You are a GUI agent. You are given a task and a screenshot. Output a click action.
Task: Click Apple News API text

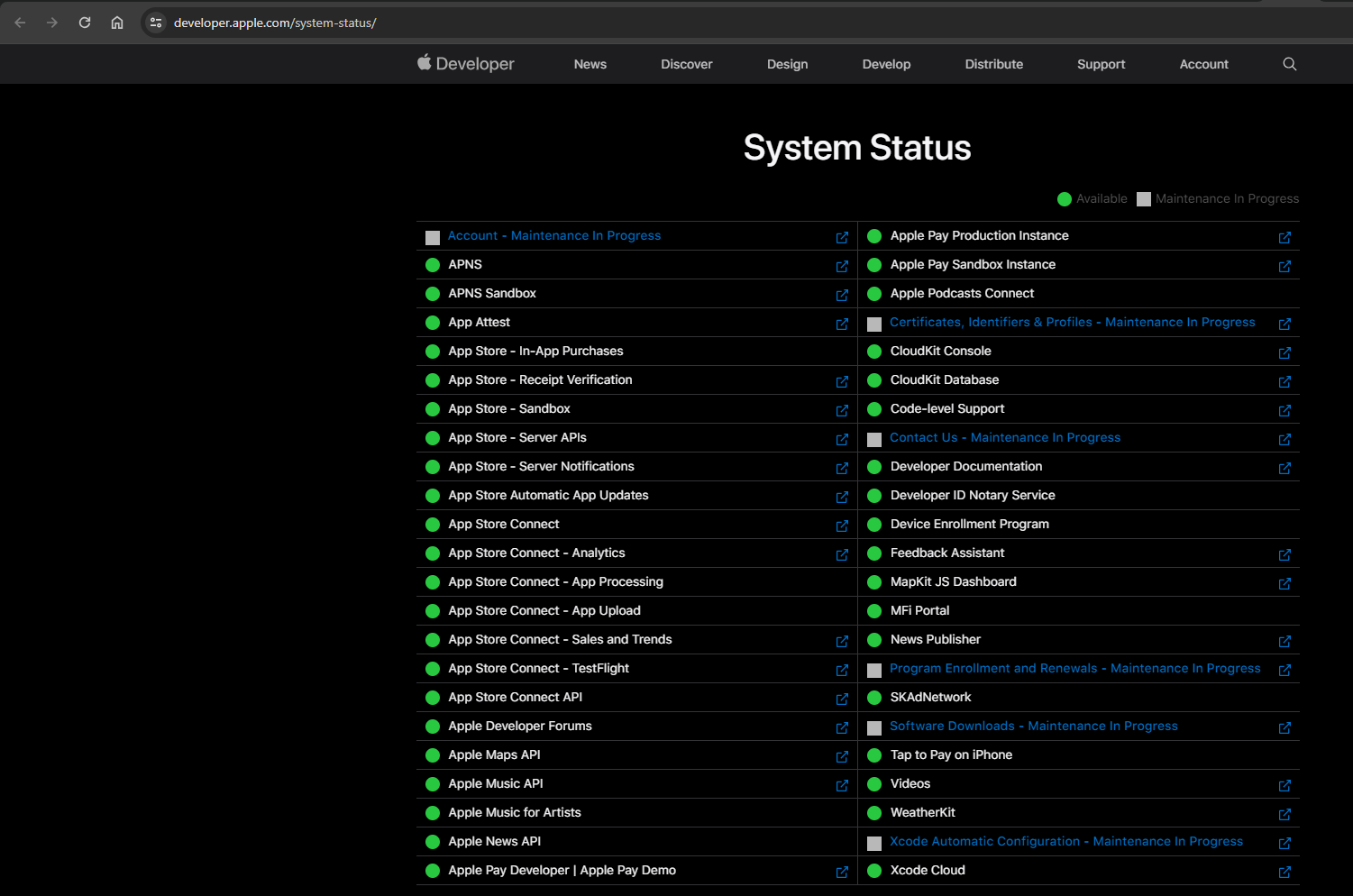coord(495,841)
